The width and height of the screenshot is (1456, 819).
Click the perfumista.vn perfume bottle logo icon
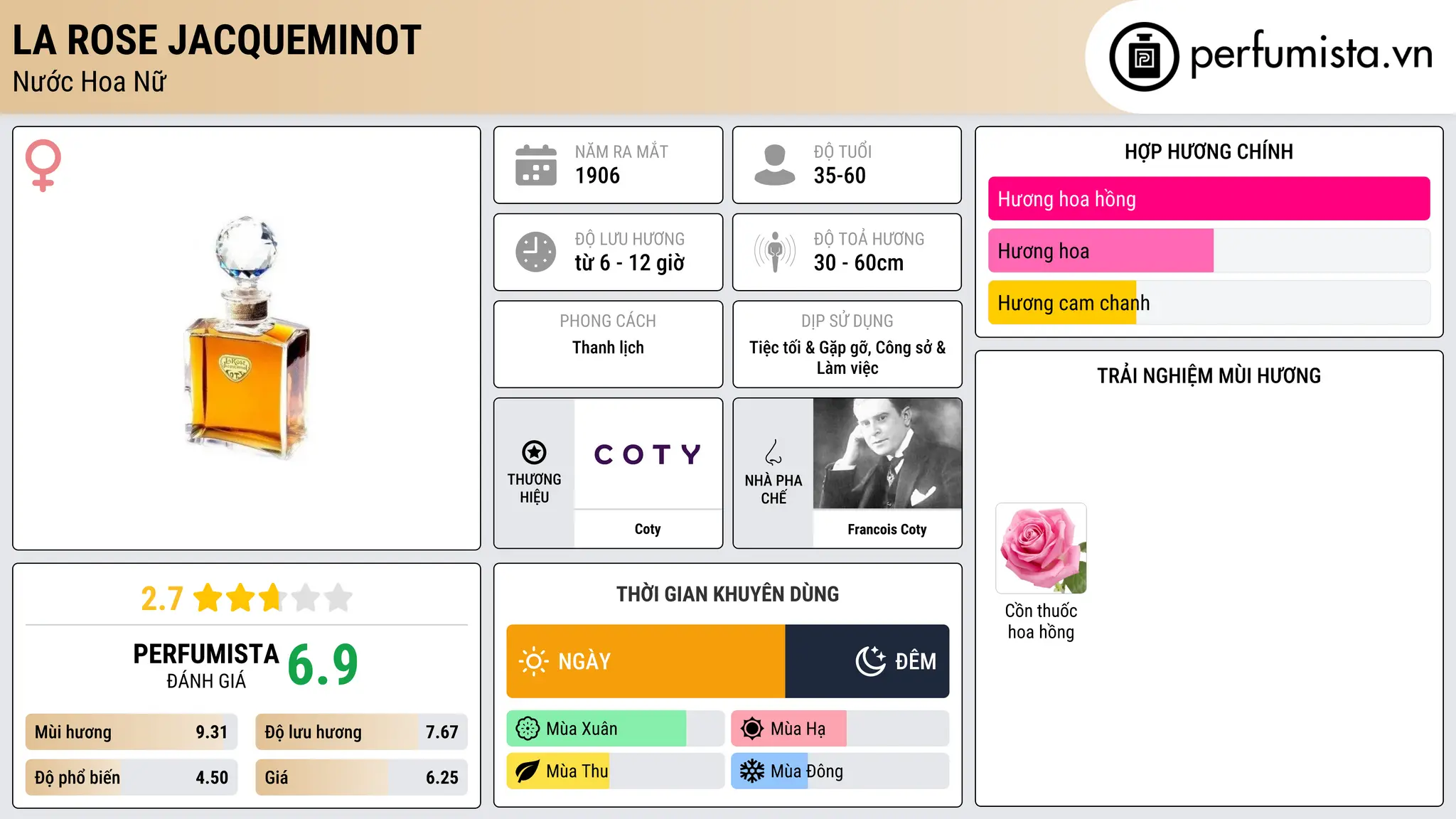click(1144, 56)
